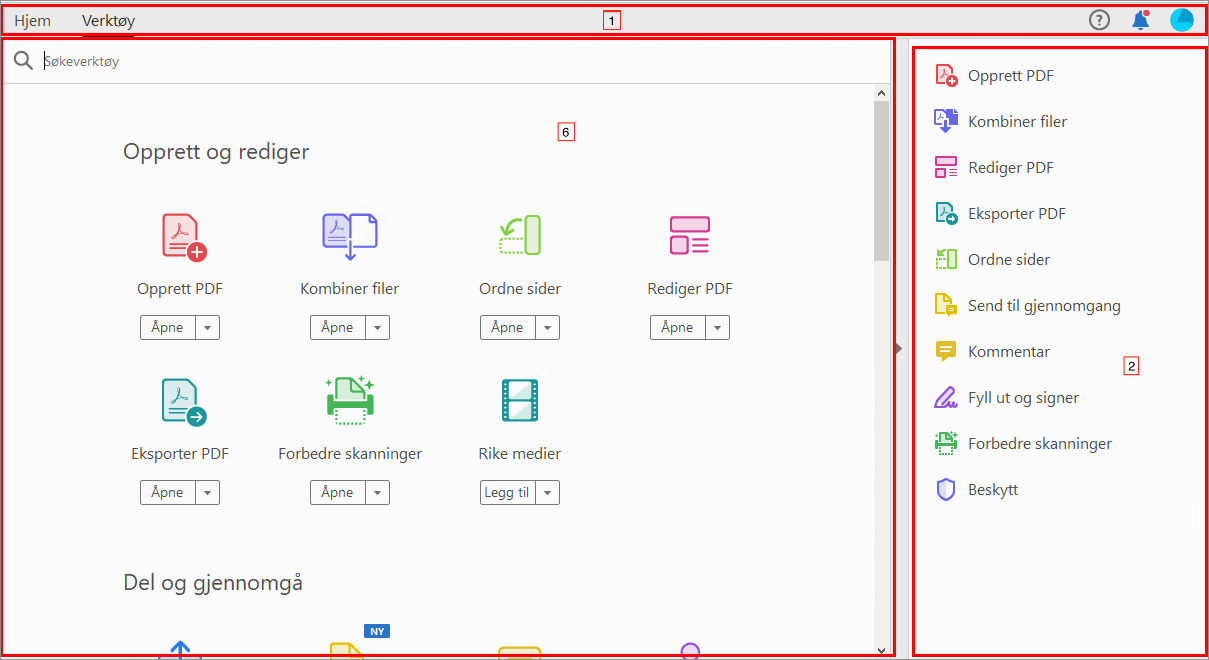Click Forbedre skanninger icon in right sidebar
The height and width of the screenshot is (660, 1209).
(945, 444)
